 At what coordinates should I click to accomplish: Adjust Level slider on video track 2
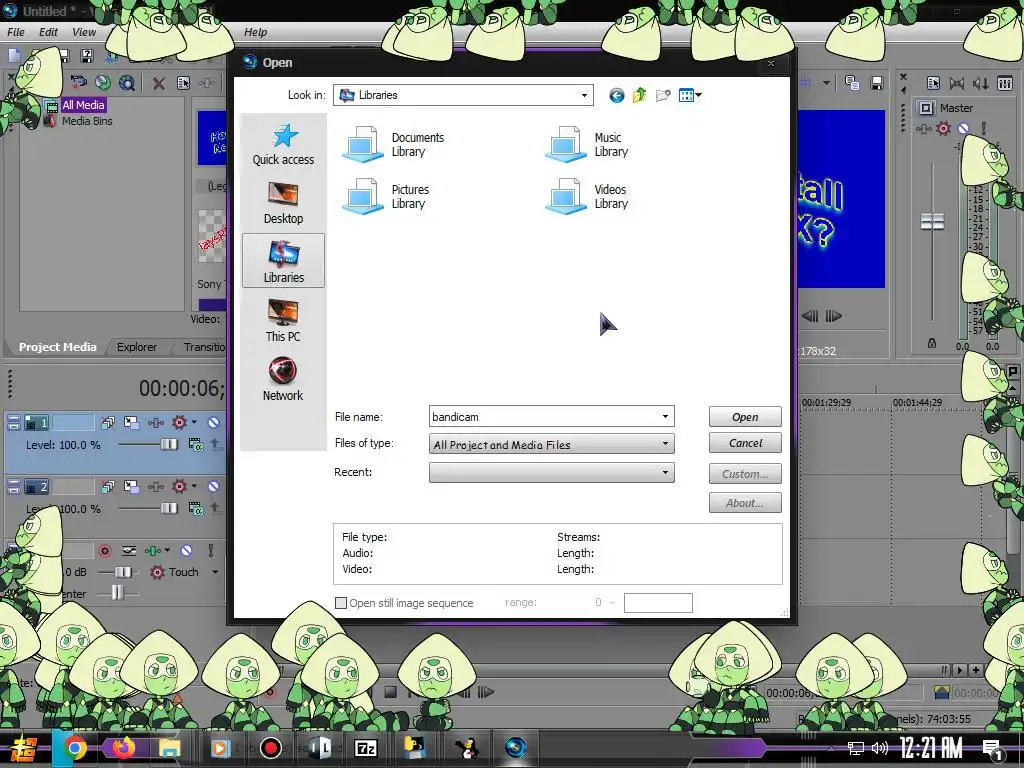click(168, 509)
